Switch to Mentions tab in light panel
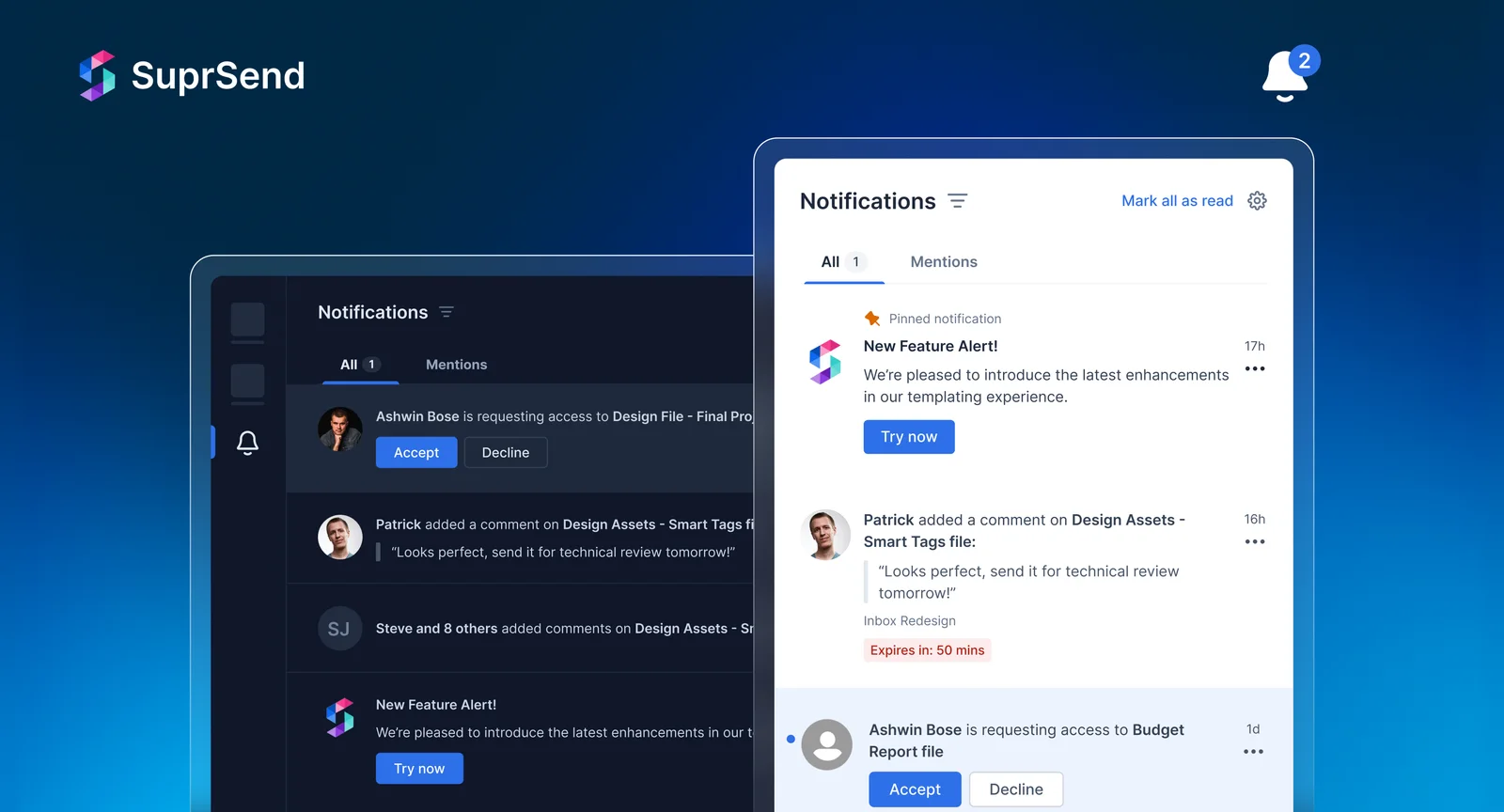Viewport: 1504px width, 812px height. point(944,262)
